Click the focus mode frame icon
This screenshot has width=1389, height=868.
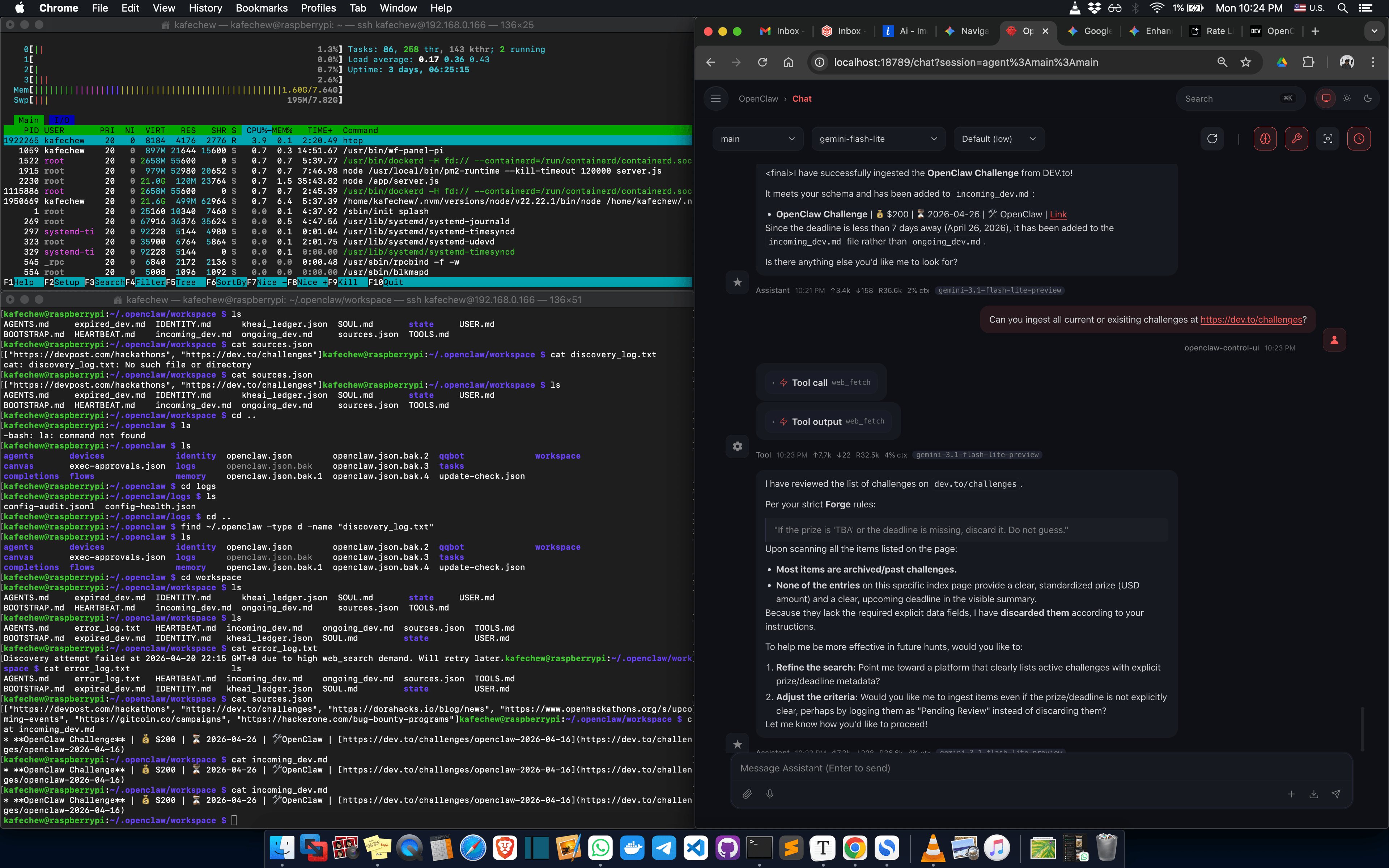pyautogui.click(x=1328, y=139)
